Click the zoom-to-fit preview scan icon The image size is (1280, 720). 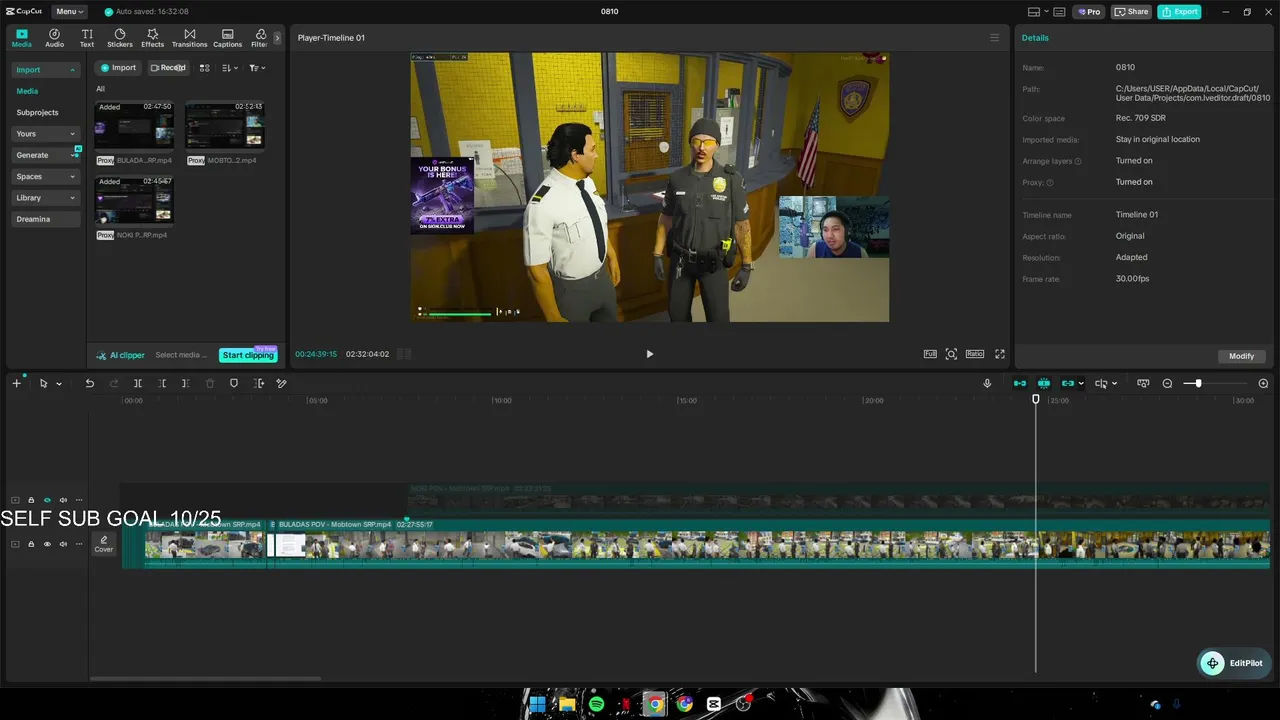[x=951, y=354]
